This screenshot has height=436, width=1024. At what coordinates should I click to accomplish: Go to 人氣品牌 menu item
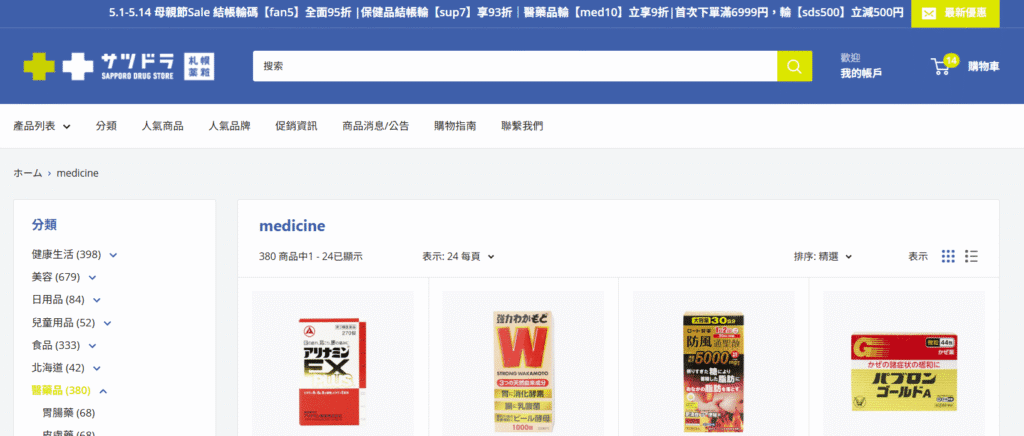[229, 126]
